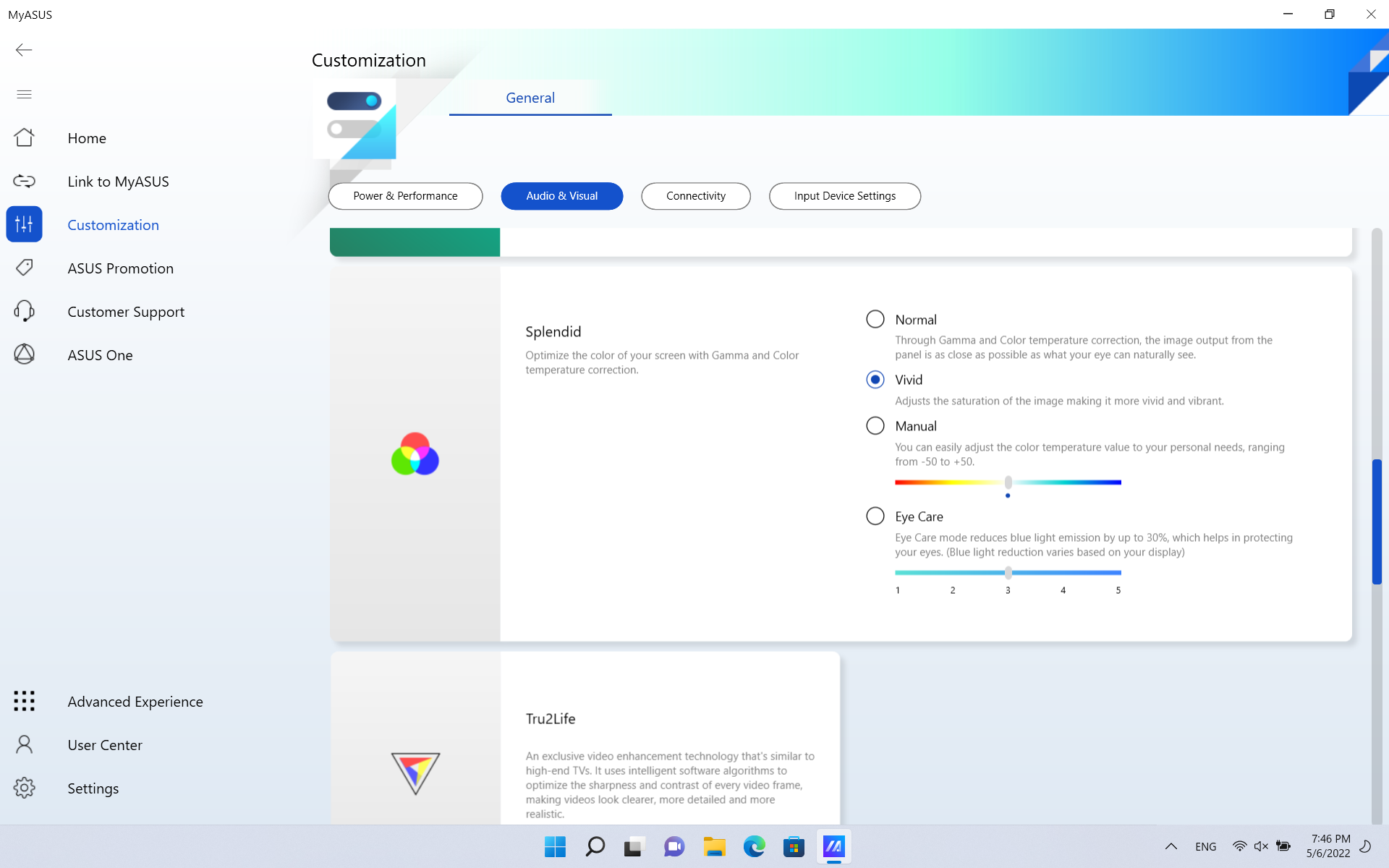This screenshot has height=868, width=1389.
Task: Click the Wi-Fi network tray icon
Action: (x=1239, y=846)
